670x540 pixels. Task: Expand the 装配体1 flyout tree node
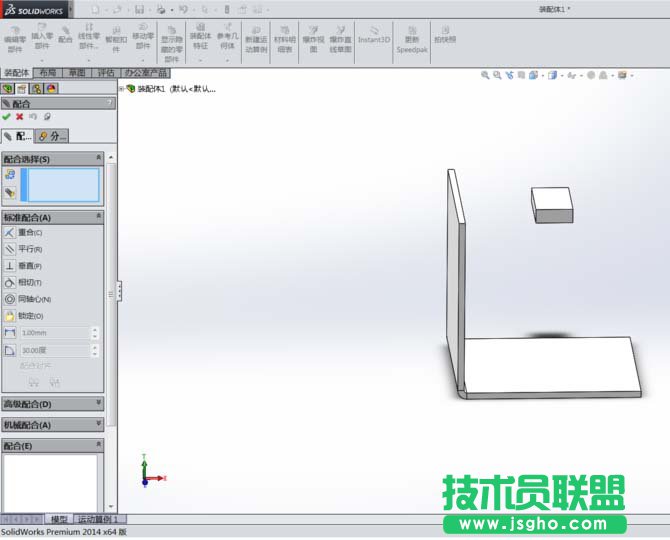(121, 89)
